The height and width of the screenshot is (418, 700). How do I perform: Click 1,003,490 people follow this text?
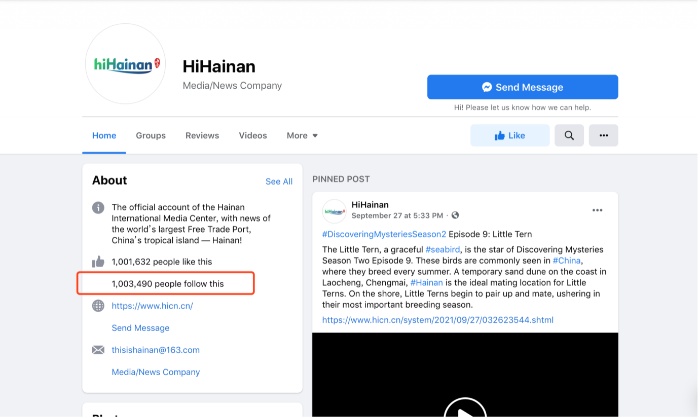coord(168,284)
